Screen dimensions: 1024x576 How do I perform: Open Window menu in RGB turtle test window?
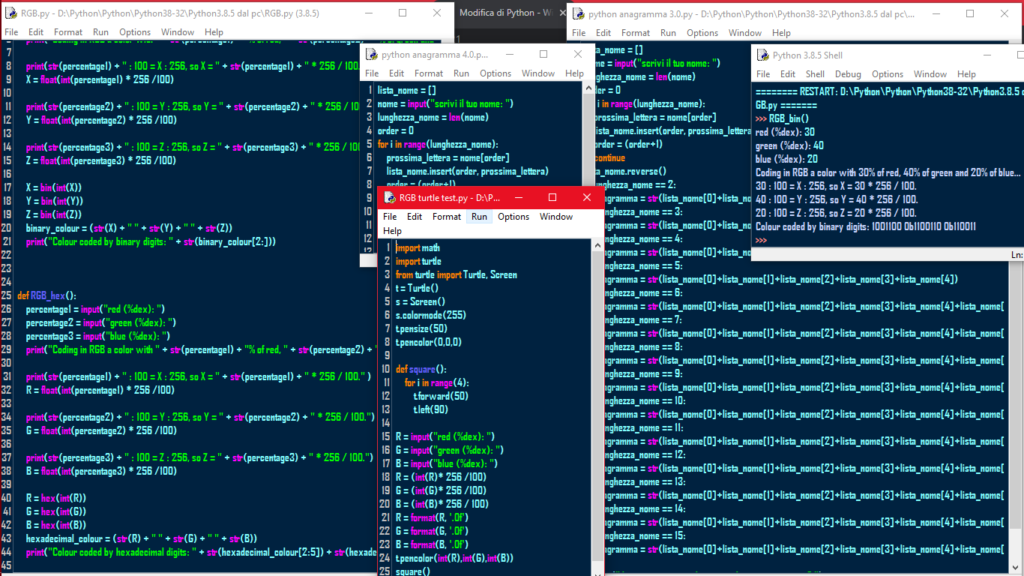pos(556,217)
